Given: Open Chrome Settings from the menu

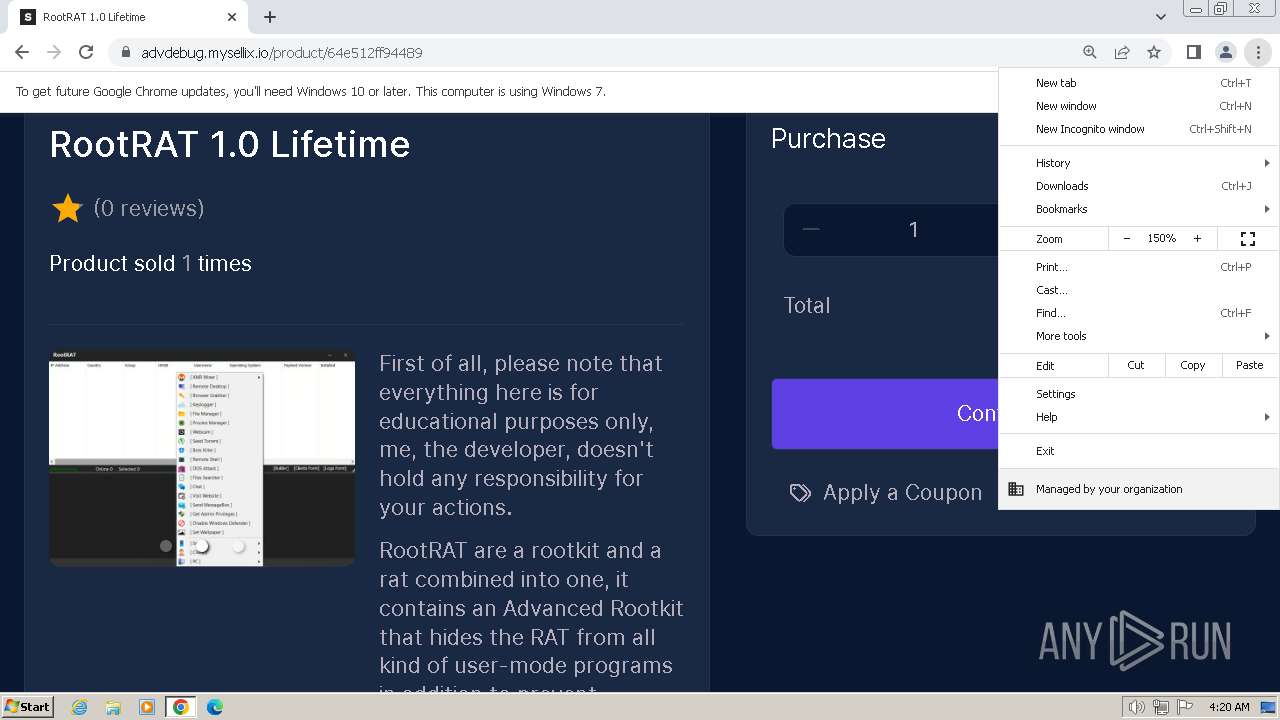Looking at the screenshot, I should coord(1139,394).
